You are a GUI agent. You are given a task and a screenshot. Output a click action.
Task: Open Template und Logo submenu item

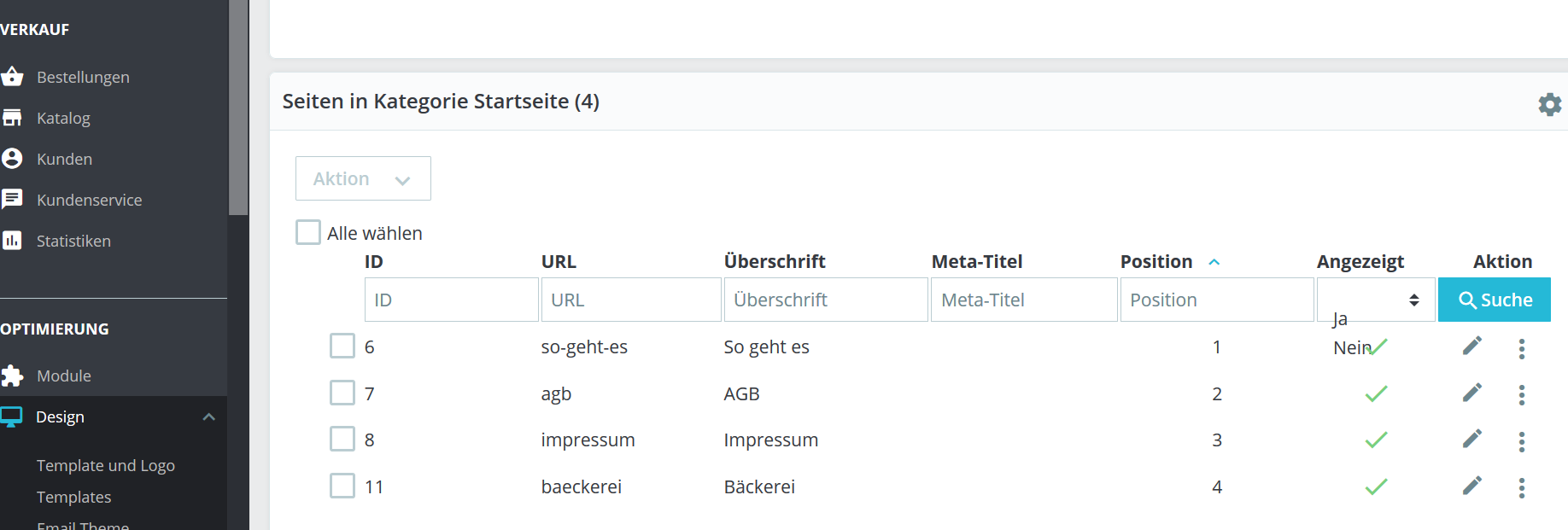point(105,465)
